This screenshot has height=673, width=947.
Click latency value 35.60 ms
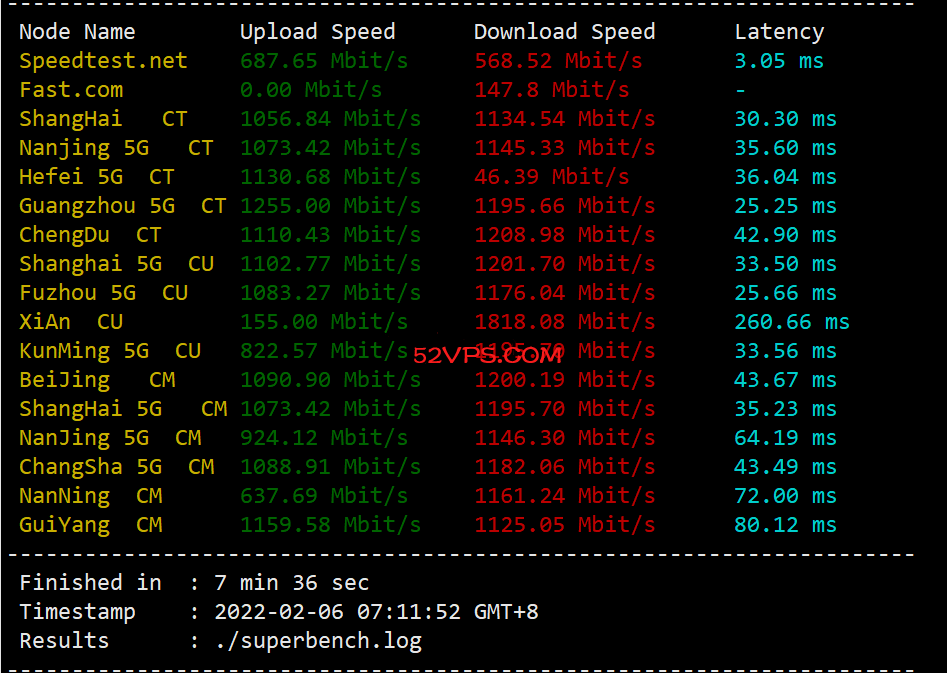pos(786,148)
